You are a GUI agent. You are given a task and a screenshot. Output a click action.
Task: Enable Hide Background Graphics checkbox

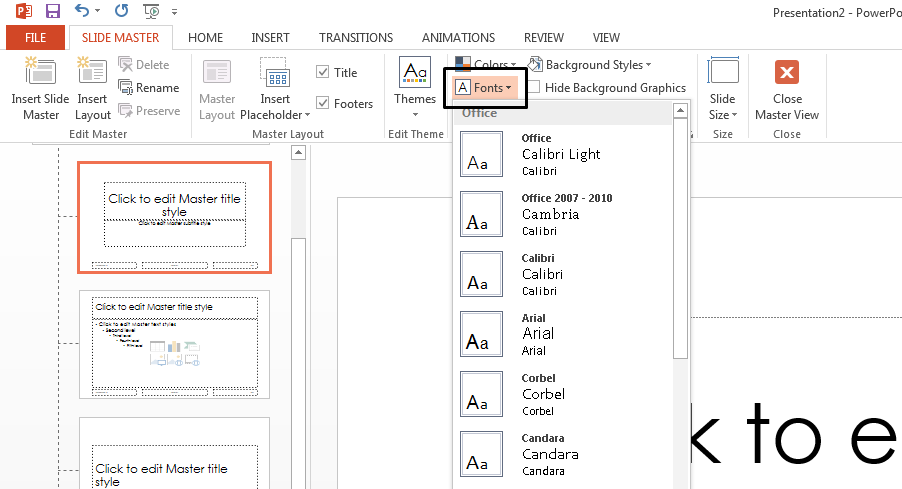[x=534, y=88]
